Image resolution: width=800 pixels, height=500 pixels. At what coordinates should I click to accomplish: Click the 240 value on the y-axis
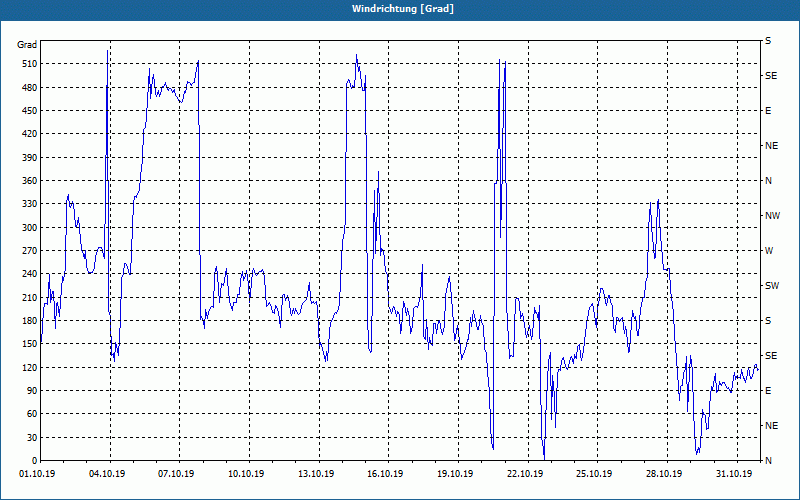coord(30,274)
